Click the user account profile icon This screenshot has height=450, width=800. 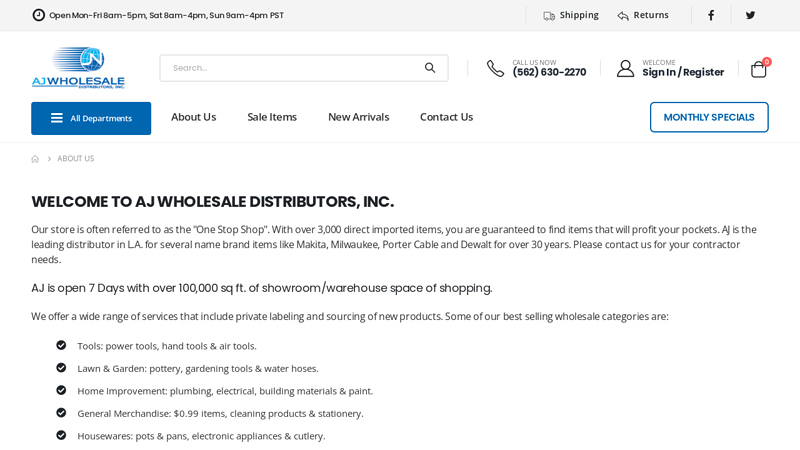pyautogui.click(x=625, y=68)
